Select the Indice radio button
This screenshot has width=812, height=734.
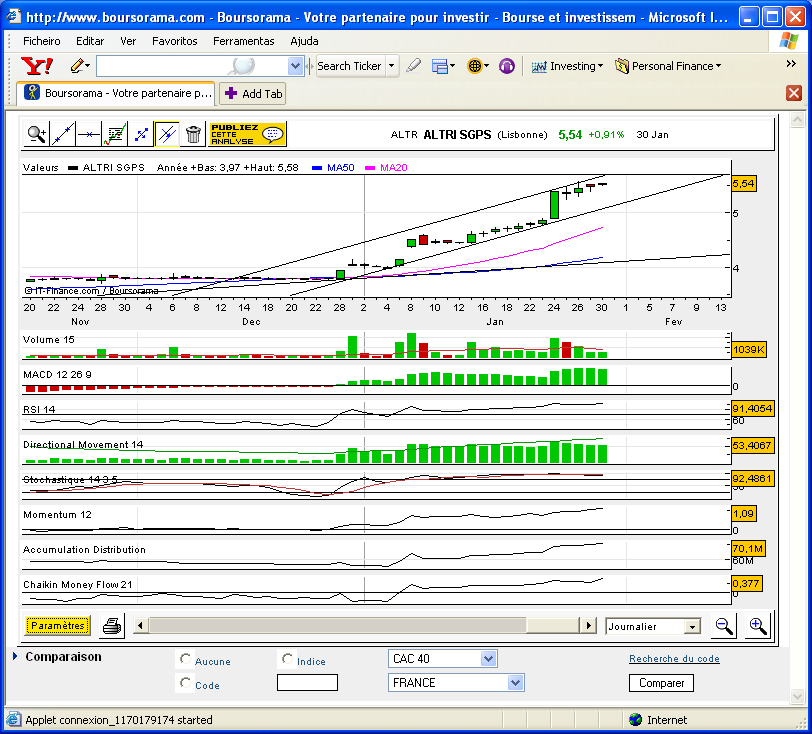[x=287, y=659]
